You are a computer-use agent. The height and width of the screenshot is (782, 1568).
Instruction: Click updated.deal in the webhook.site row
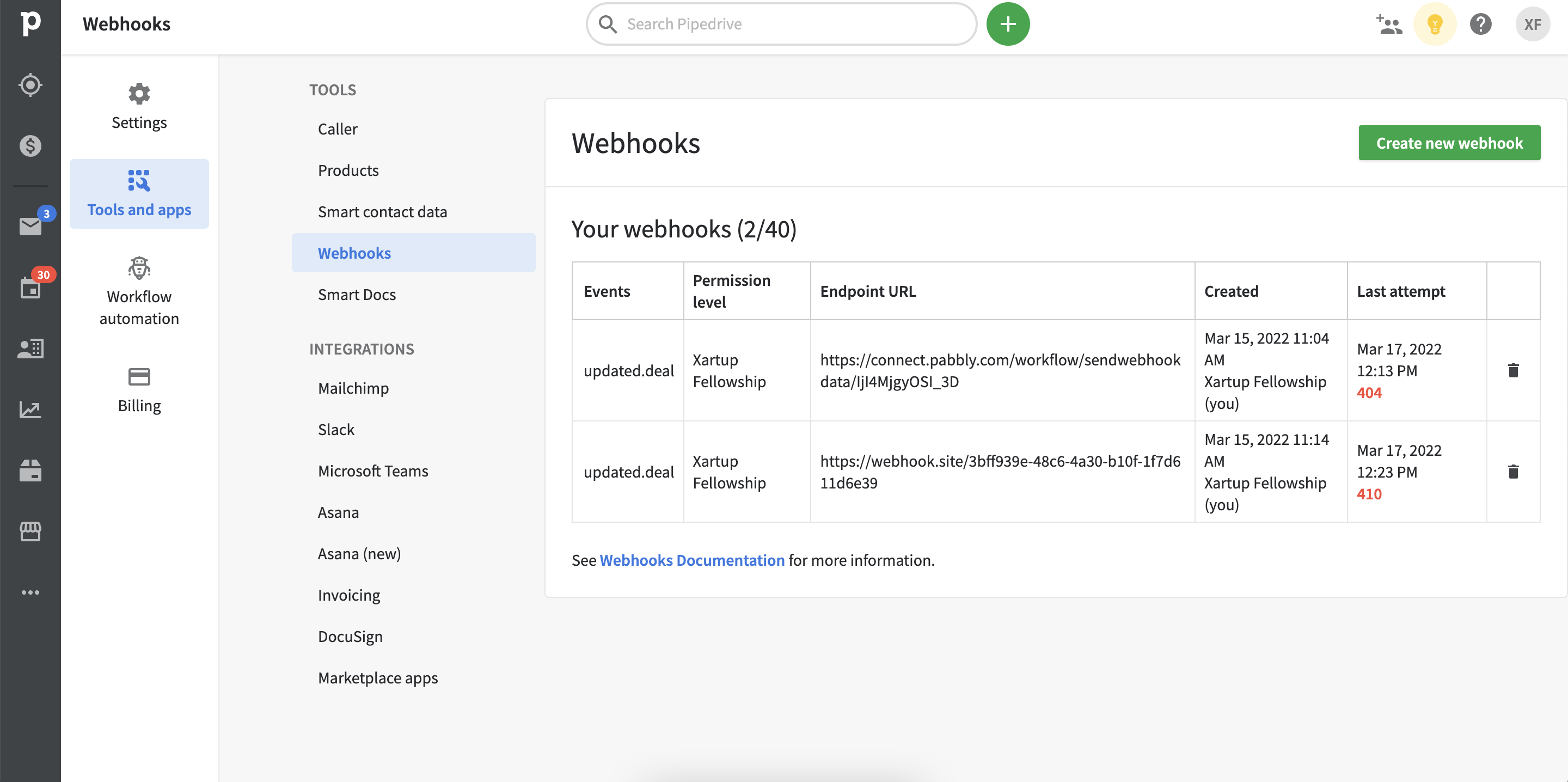pos(629,472)
